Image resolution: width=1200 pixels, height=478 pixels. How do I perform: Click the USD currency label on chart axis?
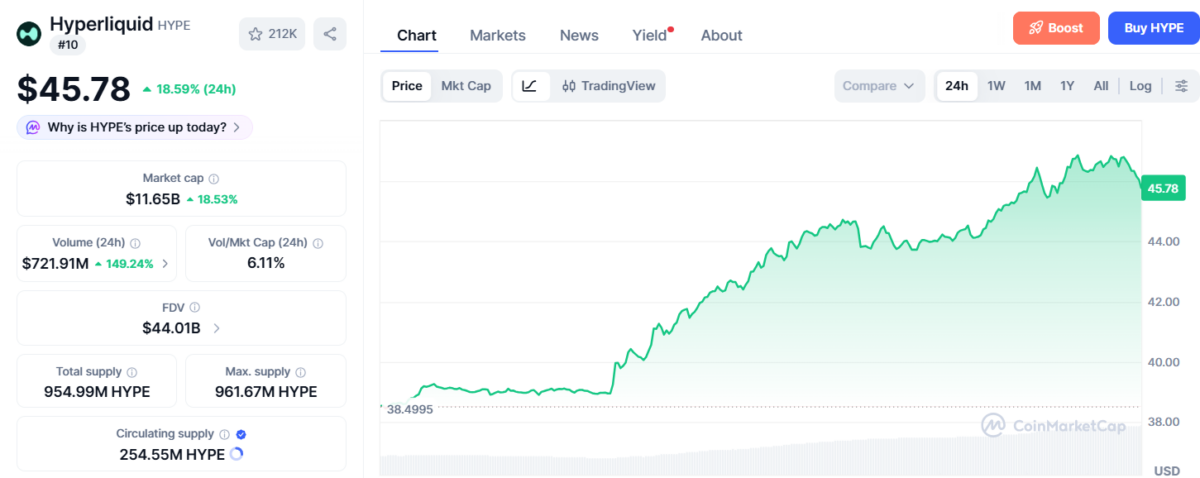click(1167, 470)
